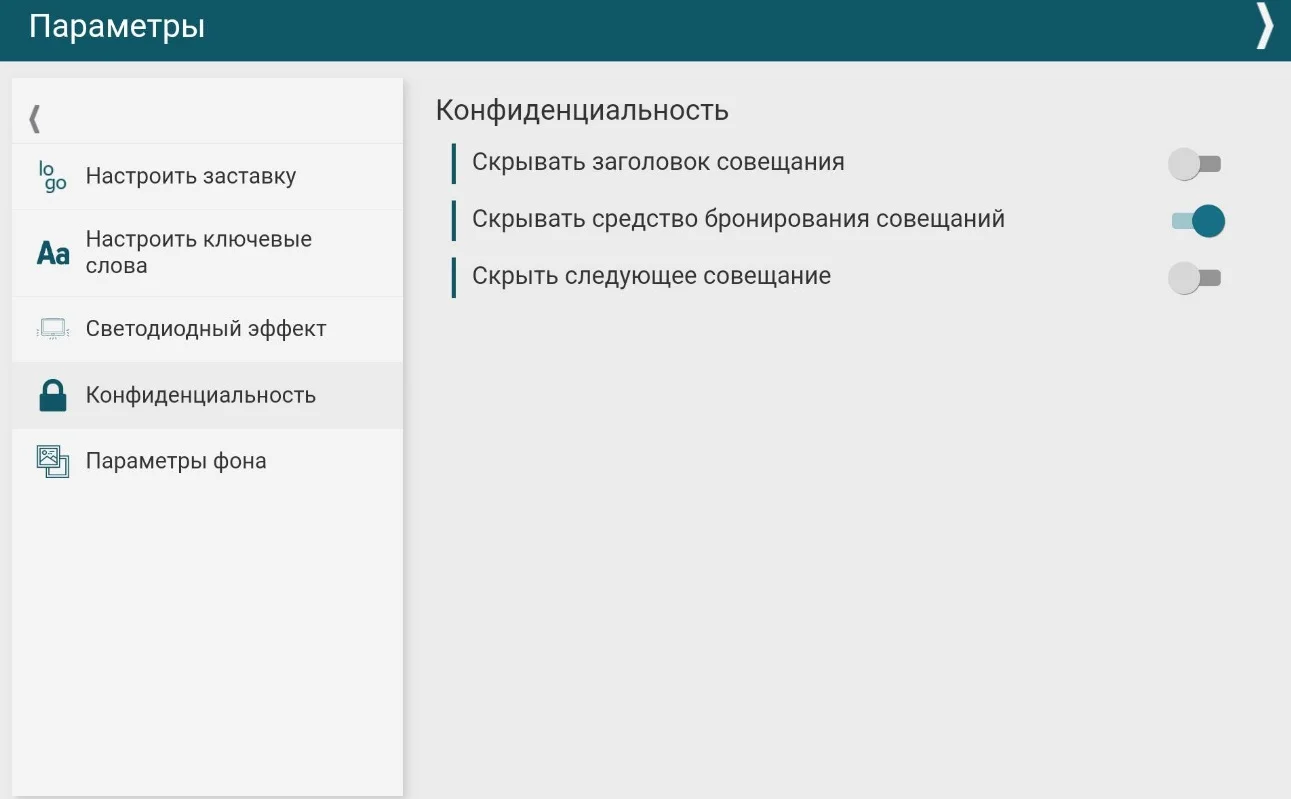Open the Настроить заставку menu entry

191,176
